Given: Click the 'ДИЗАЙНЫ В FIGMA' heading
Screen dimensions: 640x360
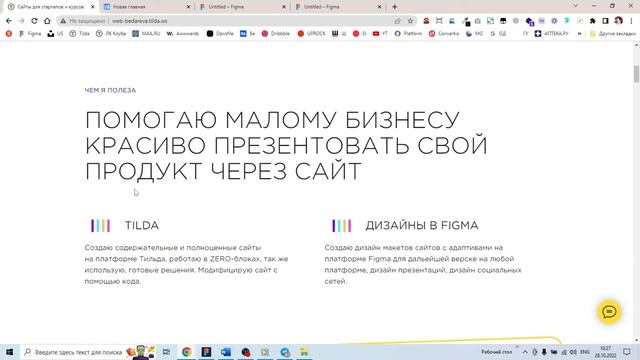Looking at the screenshot, I should click(422, 225).
